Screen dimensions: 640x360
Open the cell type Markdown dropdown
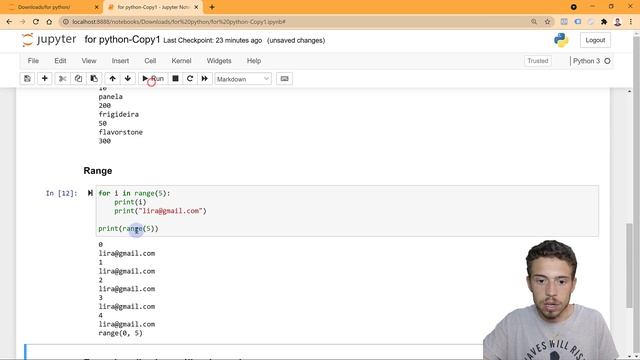click(243, 79)
